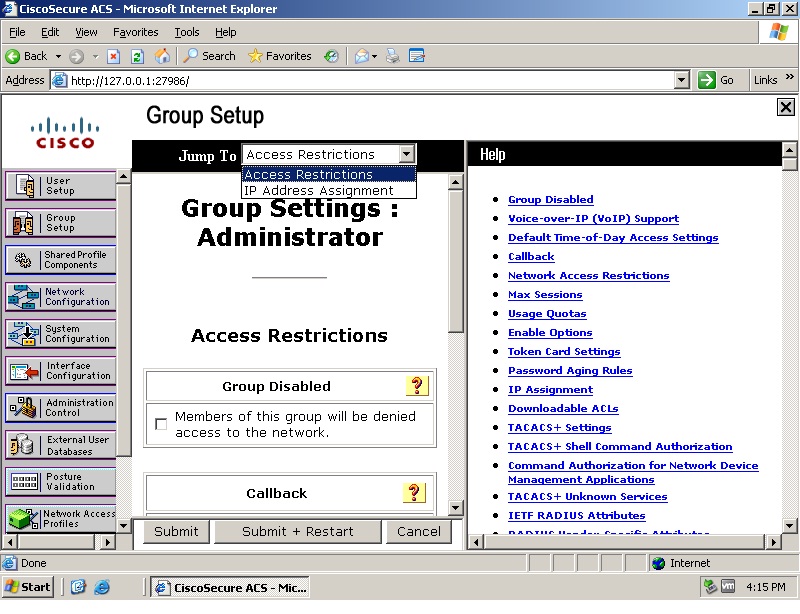800x614 pixels.
Task: Click the Print toolbar icon
Action: [x=392, y=56]
